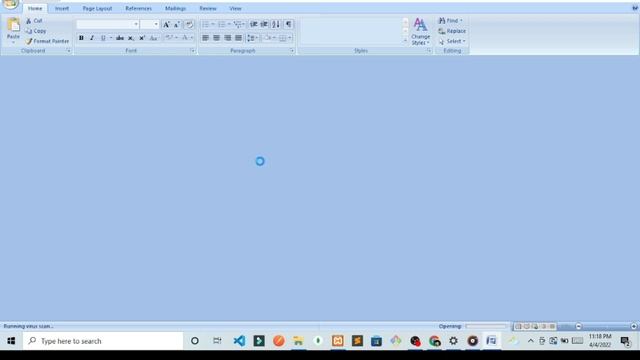
Task: Open Visual Studio Code from taskbar
Action: [239, 341]
